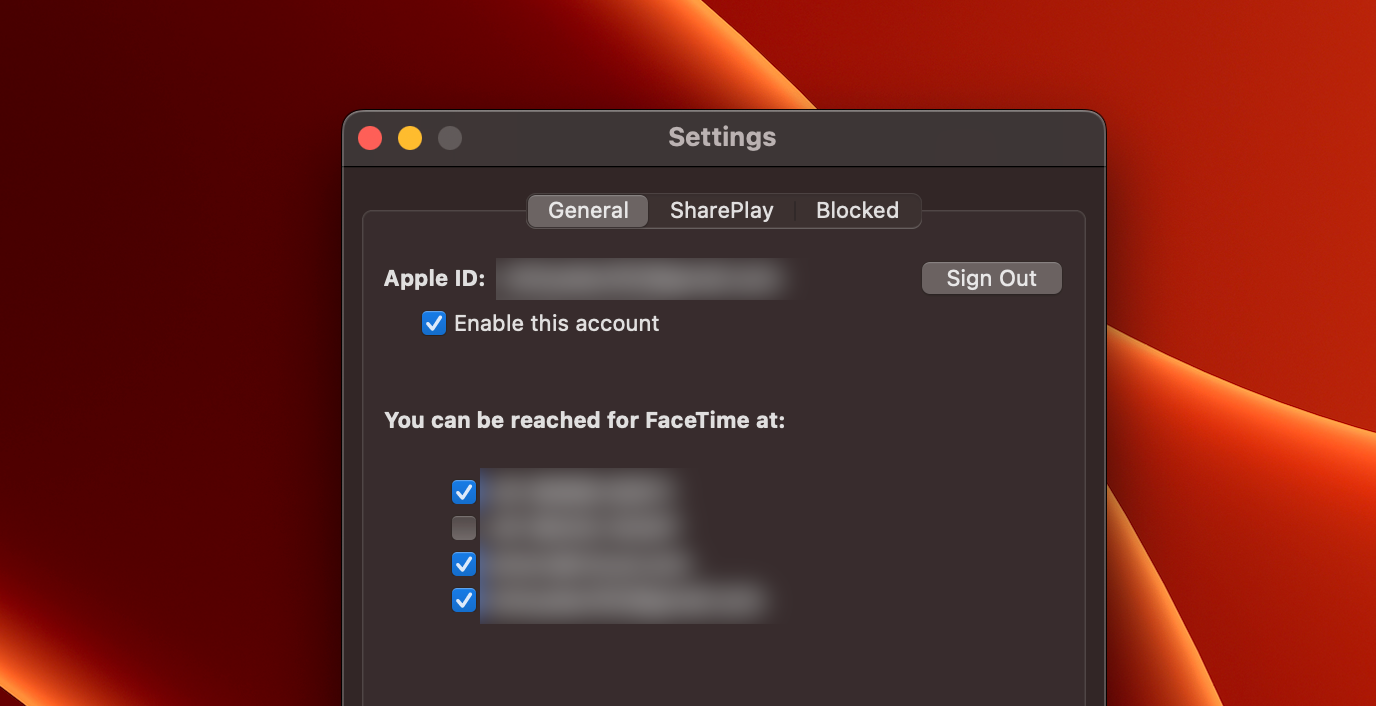The image size is (1376, 706).
Task: Uncheck the third reachable FaceTime address
Action: point(463,563)
